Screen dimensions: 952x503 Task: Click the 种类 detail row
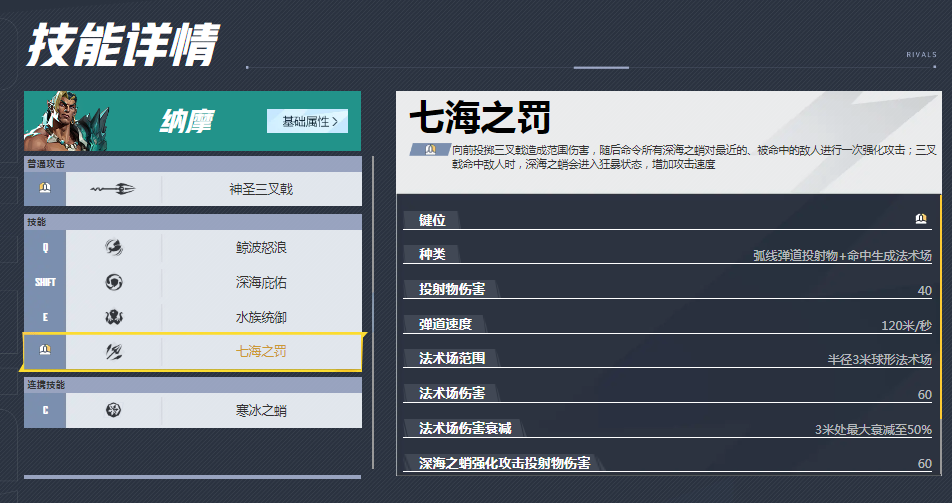pyautogui.click(x=668, y=254)
